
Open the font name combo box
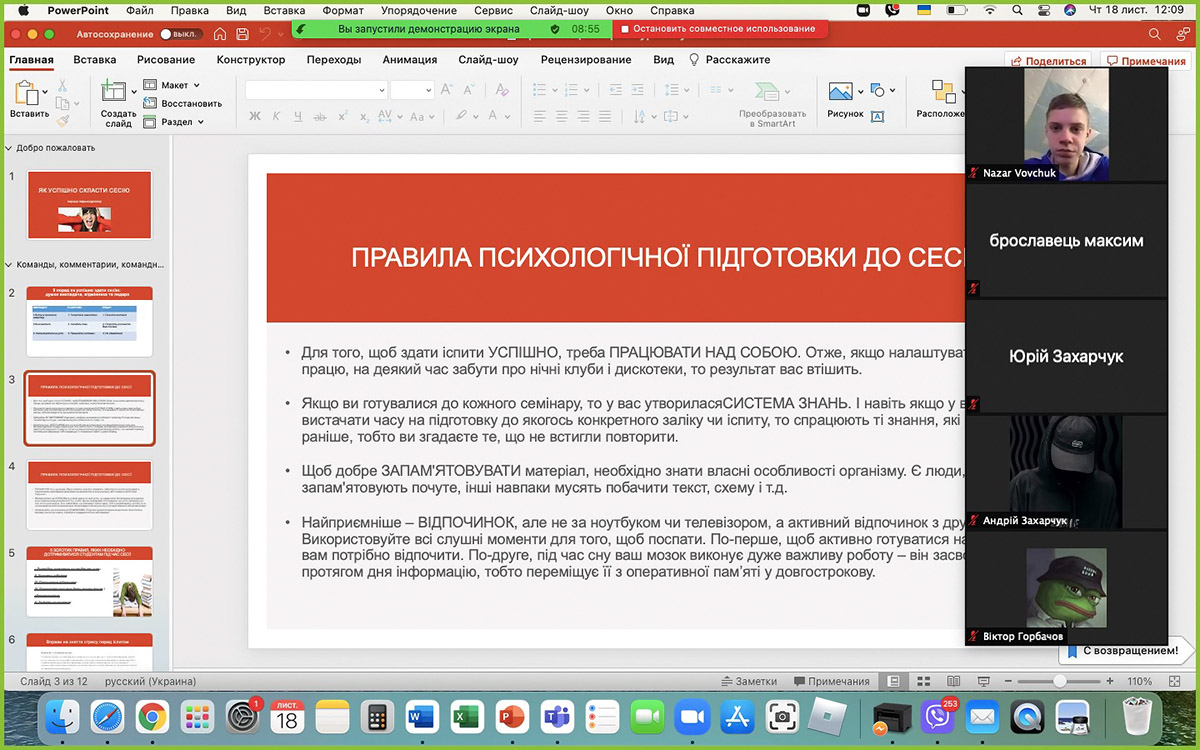(316, 90)
